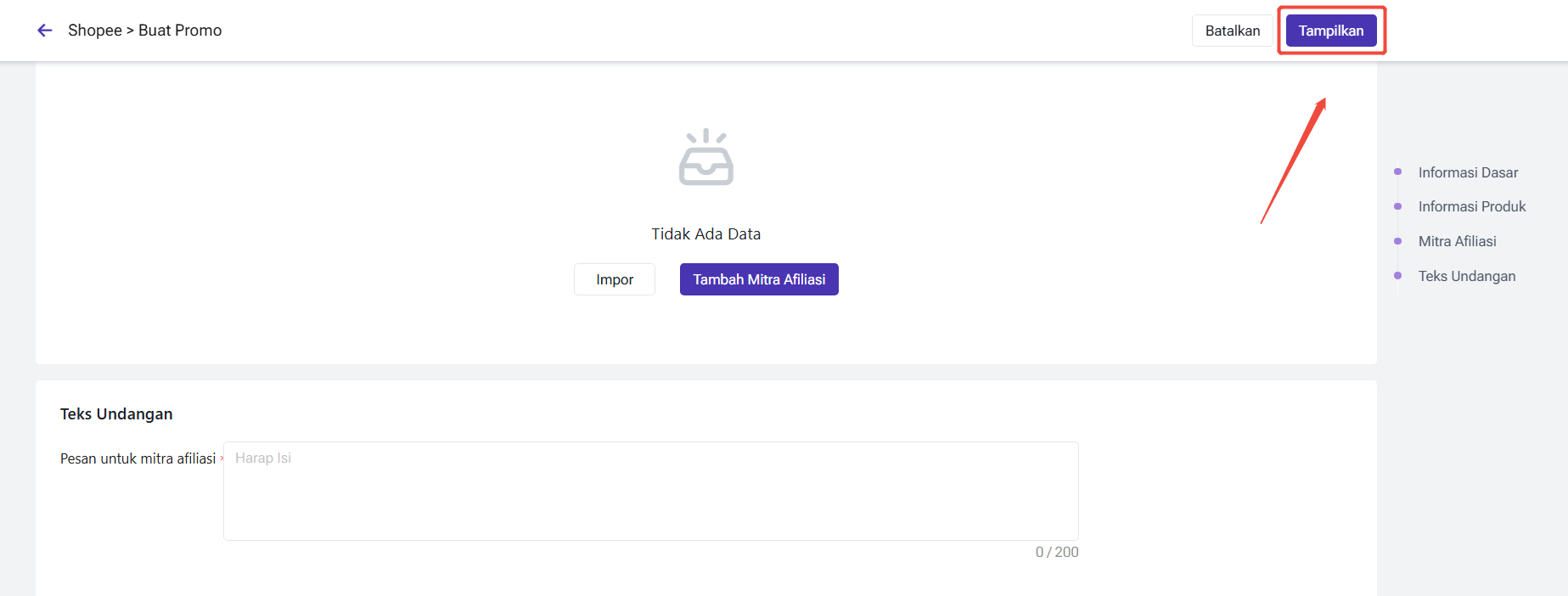The image size is (1568, 596).
Task: Add affiliates with Tambah Mitra Afiliasi
Action: tap(759, 279)
